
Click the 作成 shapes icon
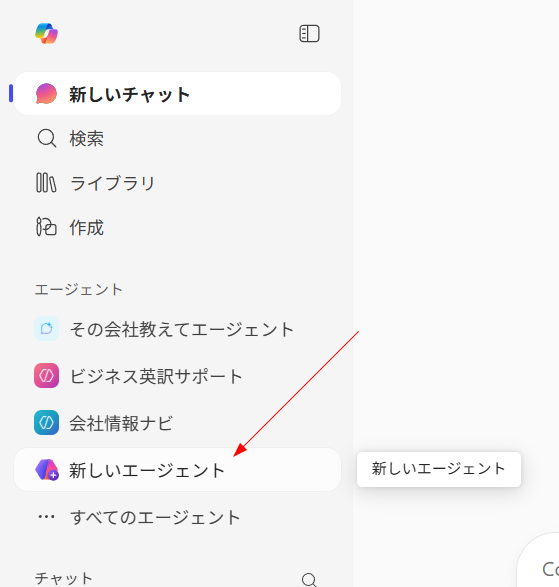tap(46, 227)
